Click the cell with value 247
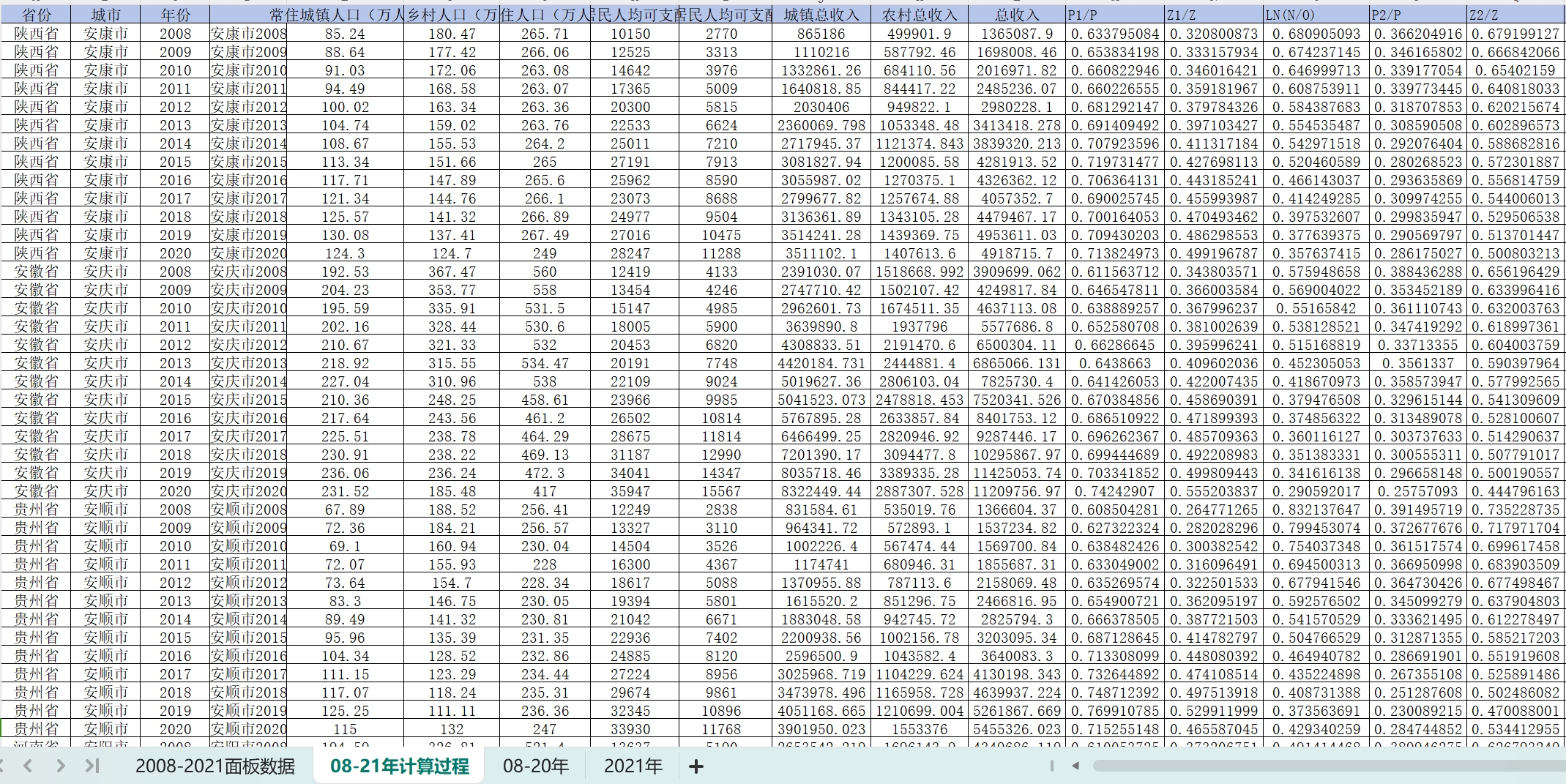This screenshot has width=1566, height=784. (545, 729)
